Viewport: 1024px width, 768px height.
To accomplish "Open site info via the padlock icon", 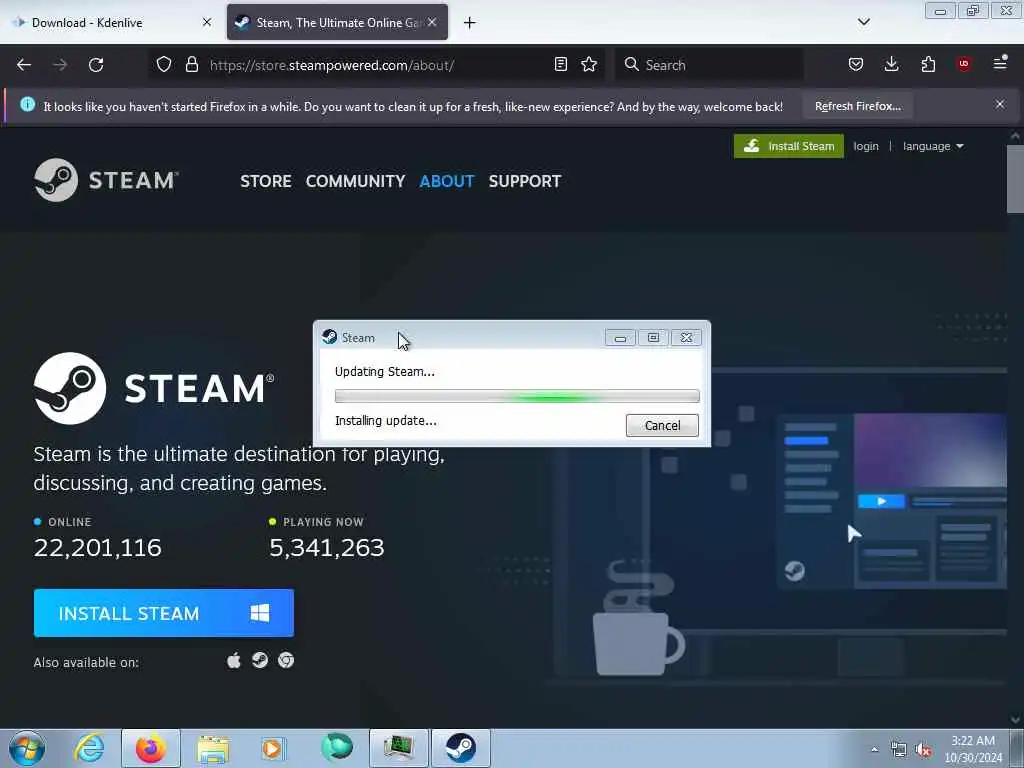I will 191,64.
